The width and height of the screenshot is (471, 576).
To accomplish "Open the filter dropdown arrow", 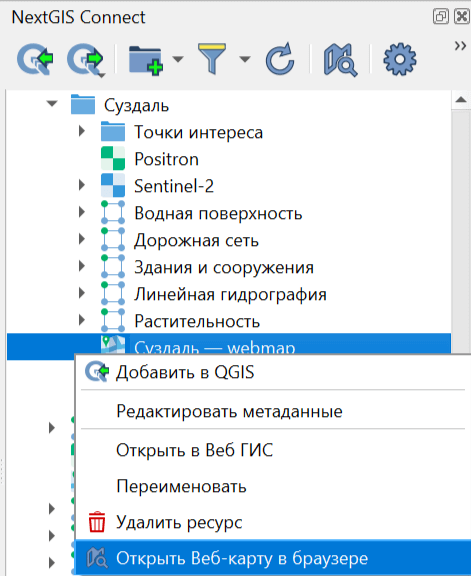I will click(245, 59).
